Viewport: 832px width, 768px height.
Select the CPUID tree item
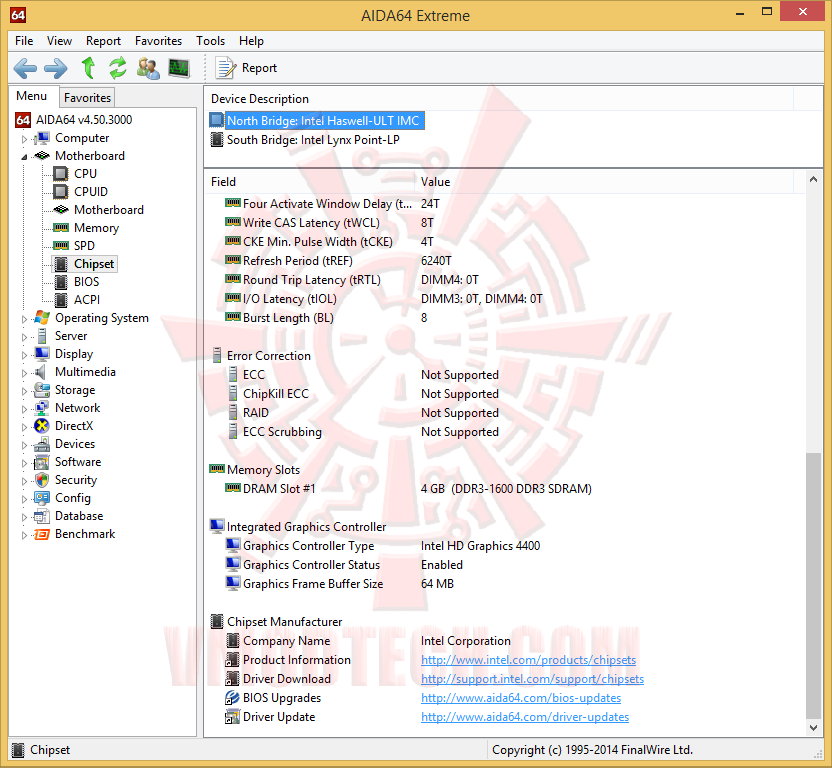(x=91, y=192)
